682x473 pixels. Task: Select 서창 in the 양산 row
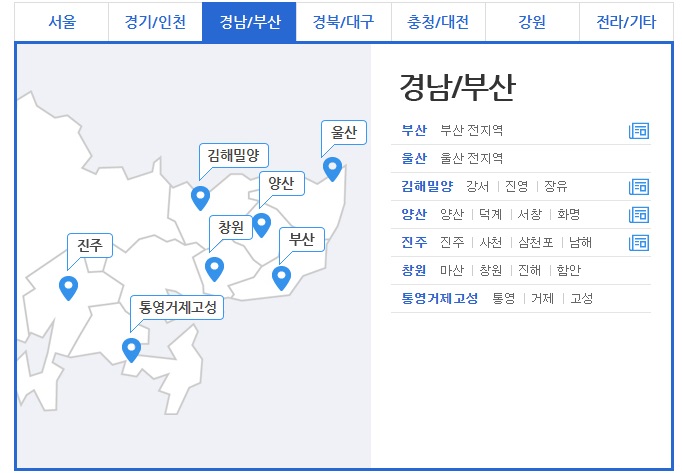click(529, 214)
